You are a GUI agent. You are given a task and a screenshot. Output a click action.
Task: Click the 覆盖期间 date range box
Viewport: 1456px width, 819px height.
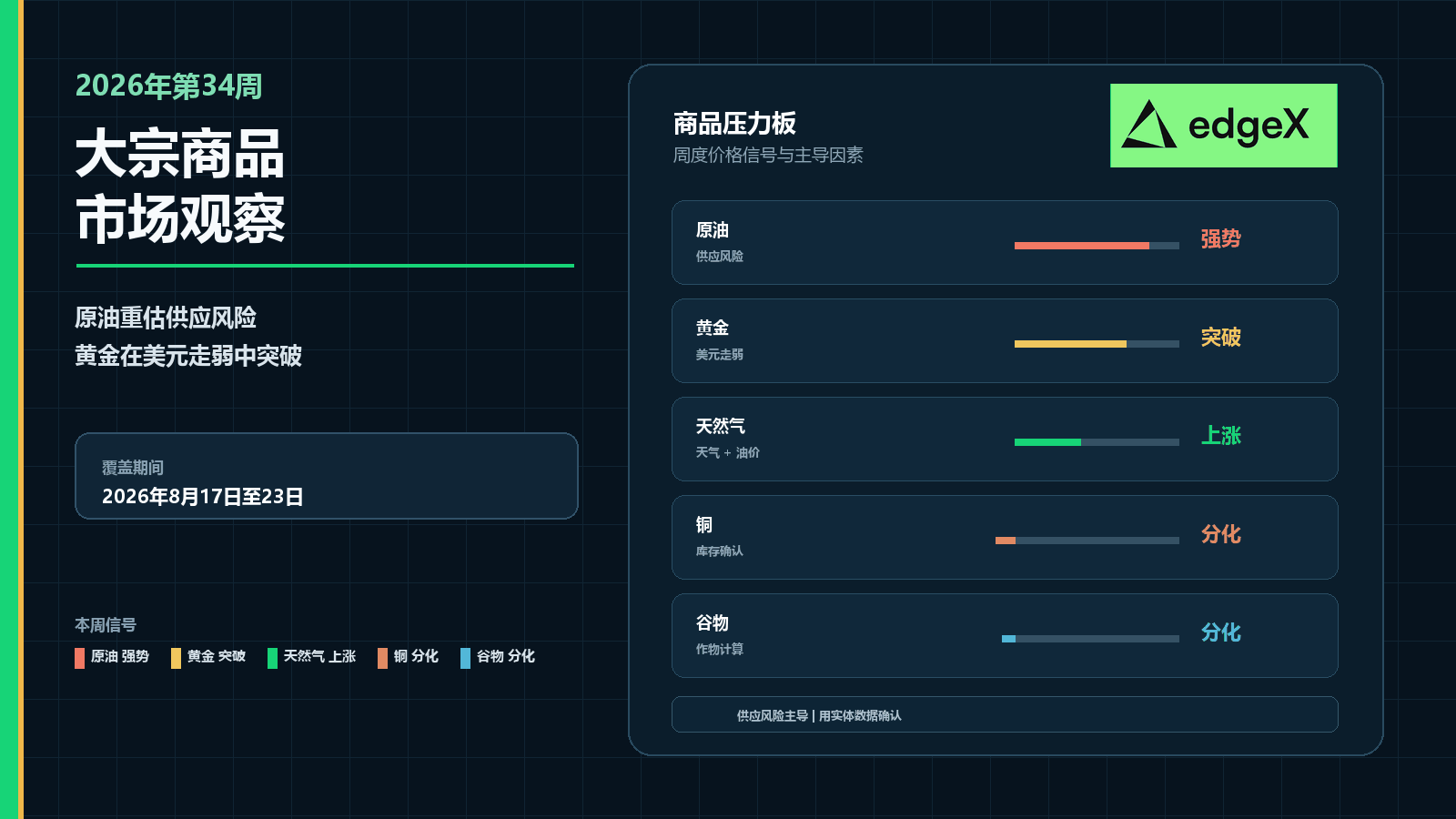point(327,476)
